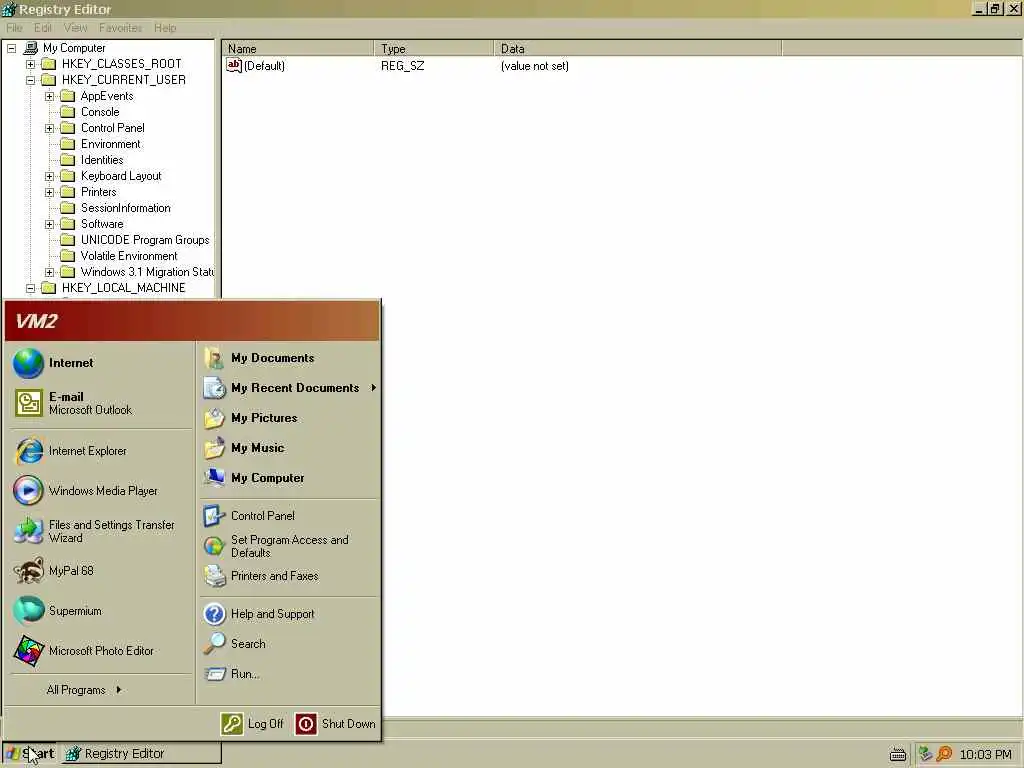This screenshot has height=768, width=1024.
Task: Click the 10:03 PM clock
Action: [x=985, y=754]
